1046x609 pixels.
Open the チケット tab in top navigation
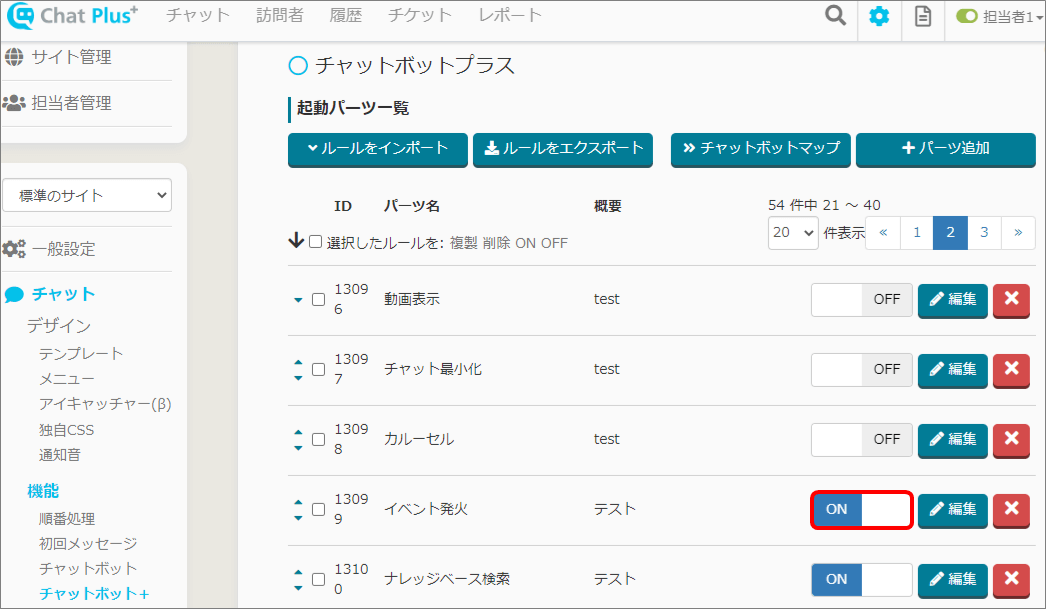(x=420, y=15)
